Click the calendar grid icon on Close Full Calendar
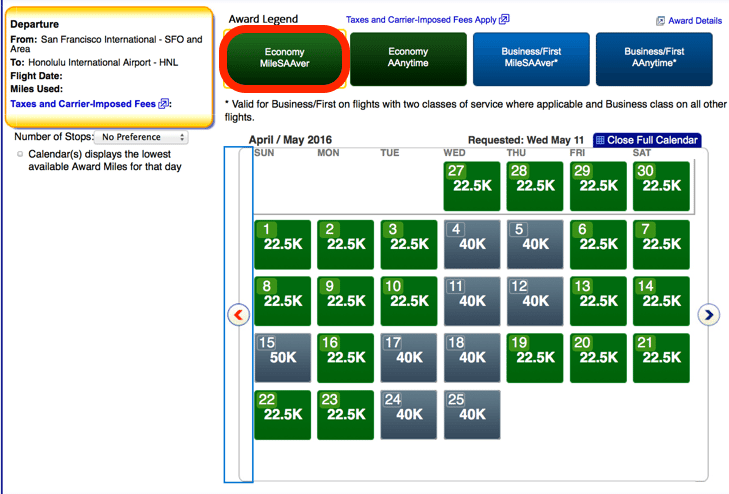 [600, 140]
